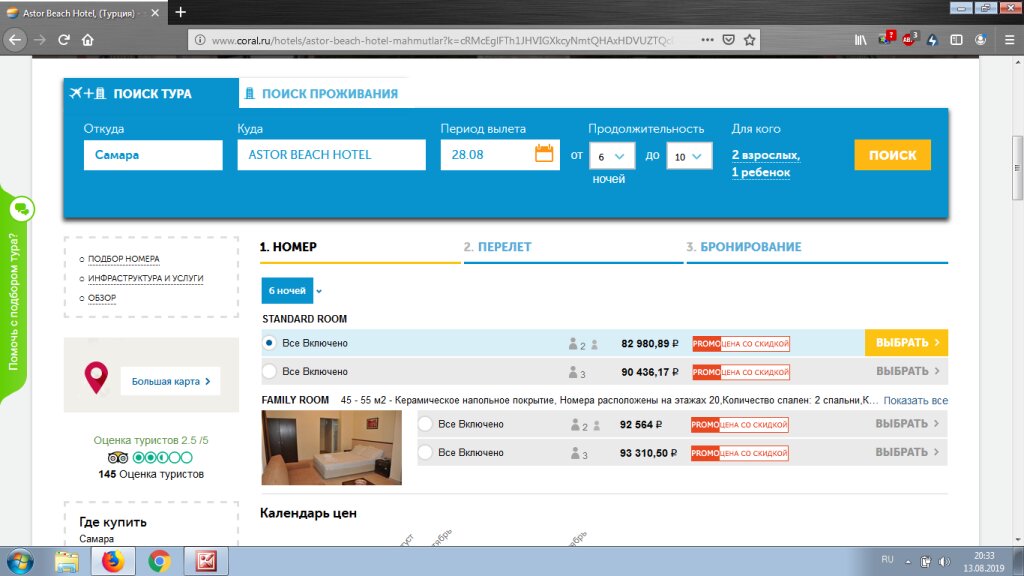Open the red K app in taskbar
The width and height of the screenshot is (1024, 576).
click(x=206, y=562)
